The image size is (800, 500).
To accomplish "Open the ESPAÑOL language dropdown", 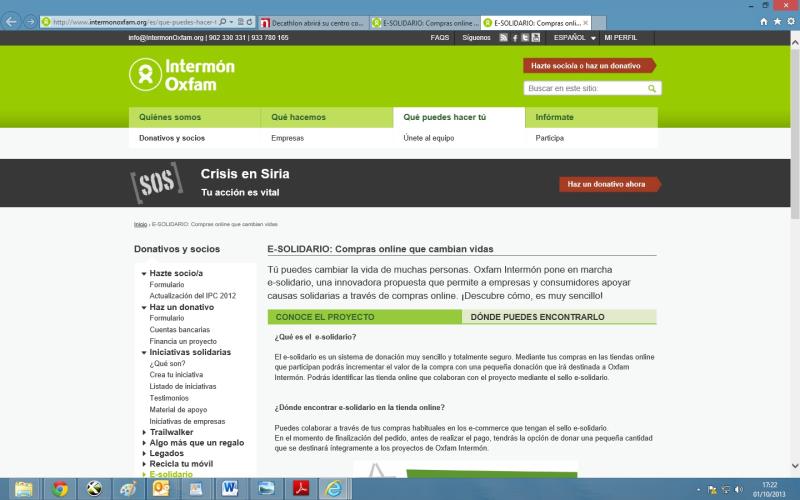I will point(574,38).
